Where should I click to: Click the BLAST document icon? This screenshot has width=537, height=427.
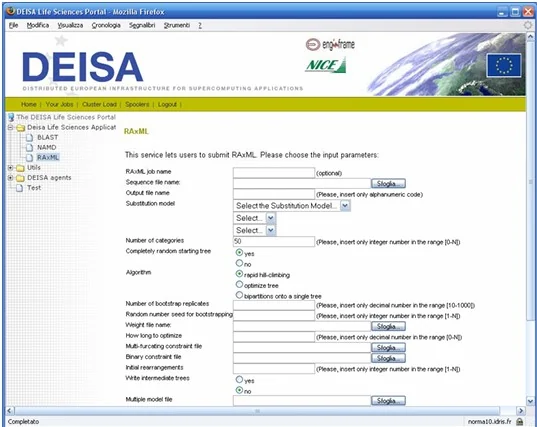pos(30,138)
